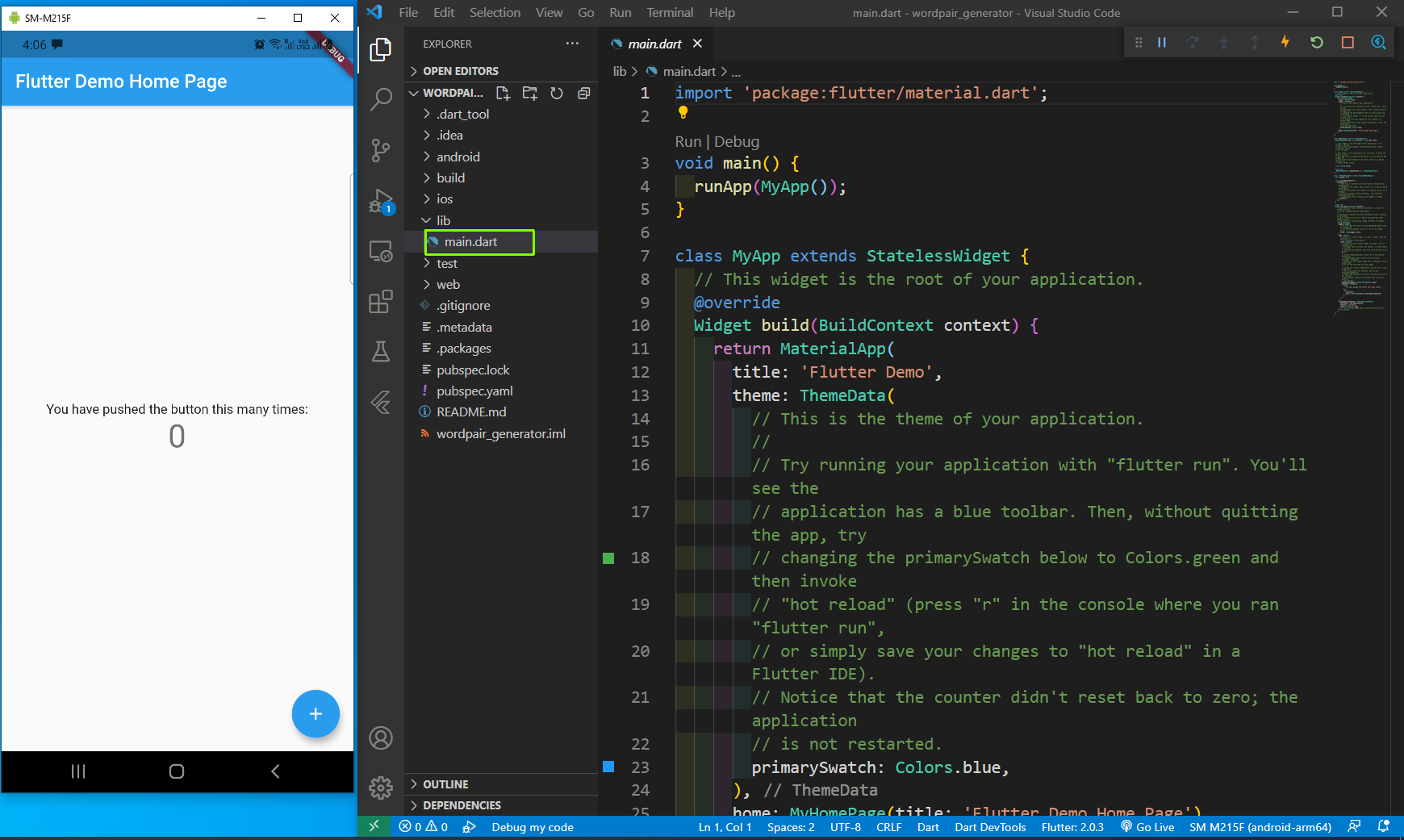This screenshot has height=840, width=1404.
Task: Click Debug my code in status bar
Action: coord(533,826)
